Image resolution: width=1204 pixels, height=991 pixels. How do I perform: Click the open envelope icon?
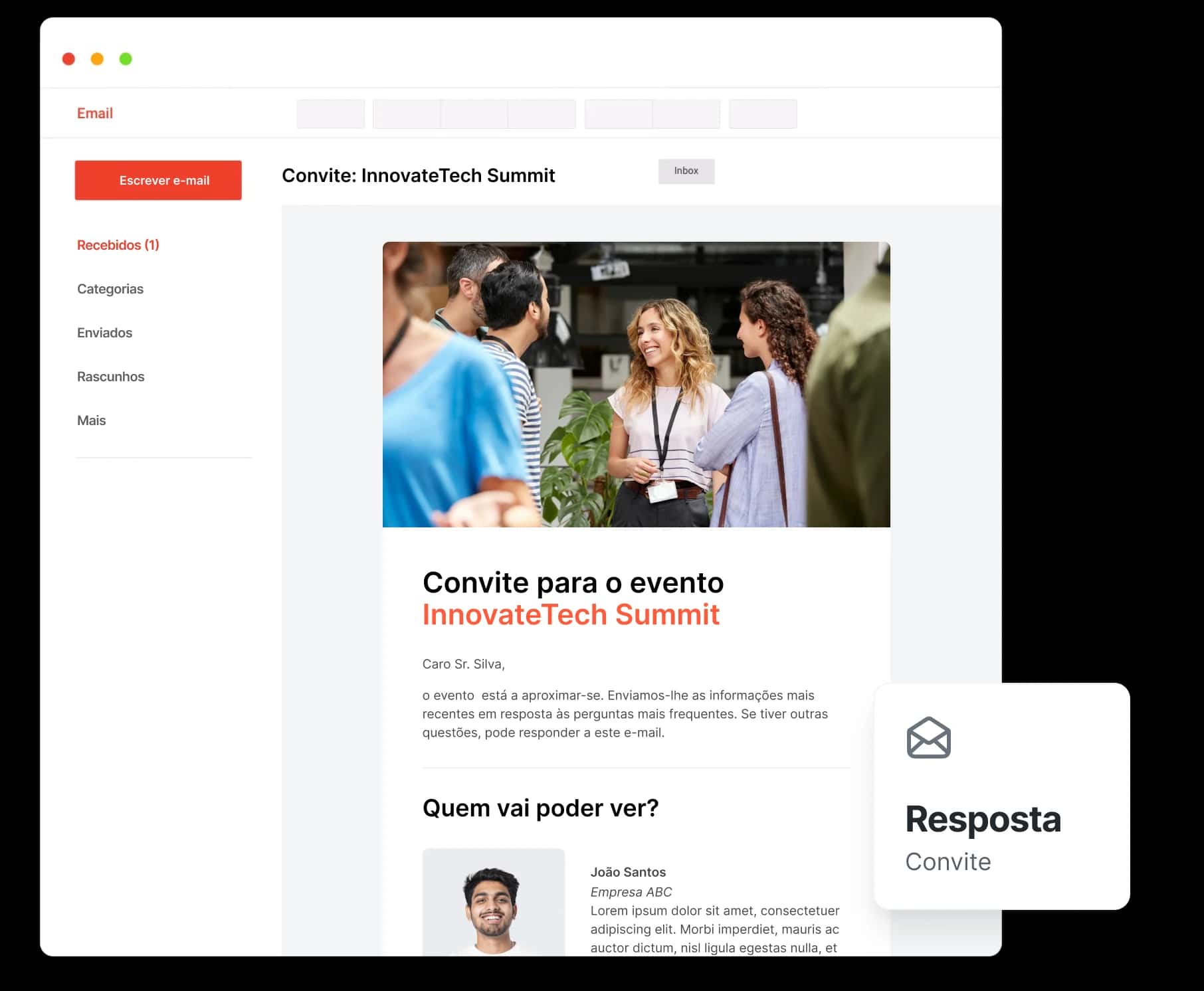coord(928,738)
